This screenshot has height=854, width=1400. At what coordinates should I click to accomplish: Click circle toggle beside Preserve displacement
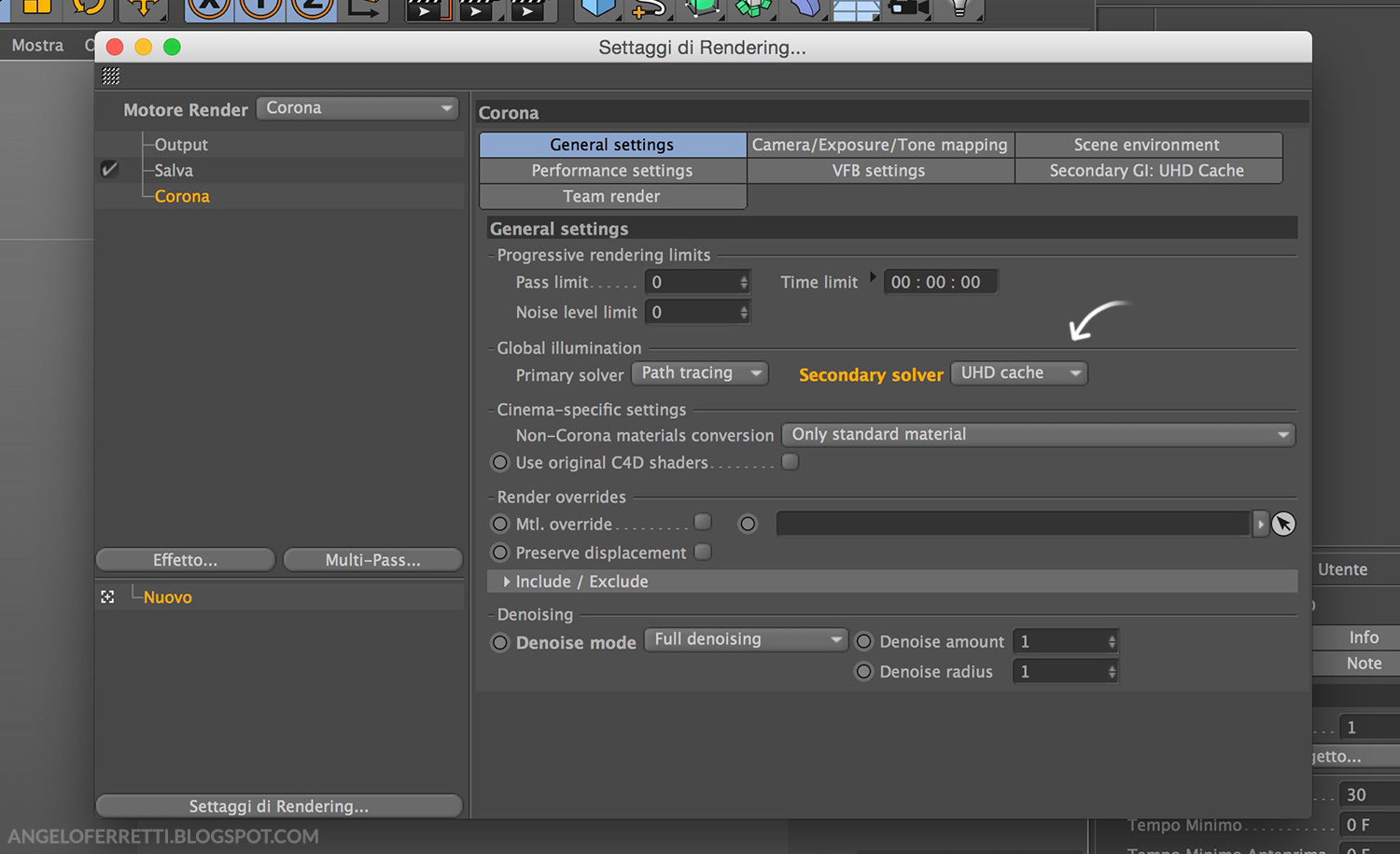500,553
